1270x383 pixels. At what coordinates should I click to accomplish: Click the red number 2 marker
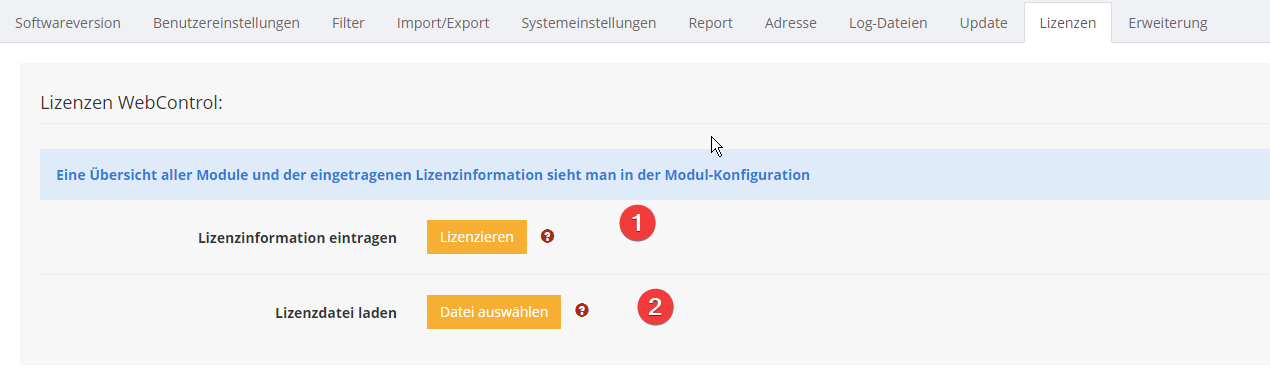click(x=656, y=306)
